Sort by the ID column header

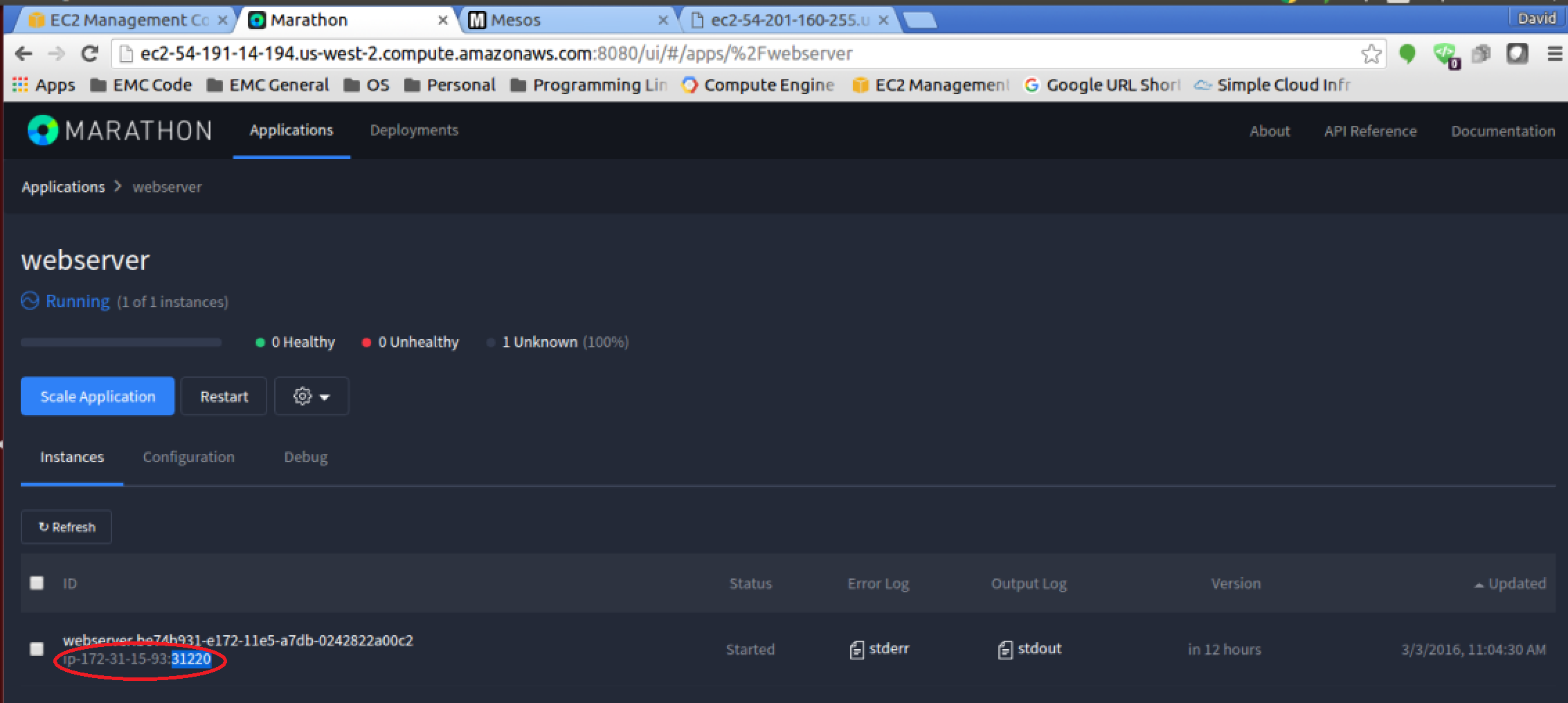tap(70, 583)
